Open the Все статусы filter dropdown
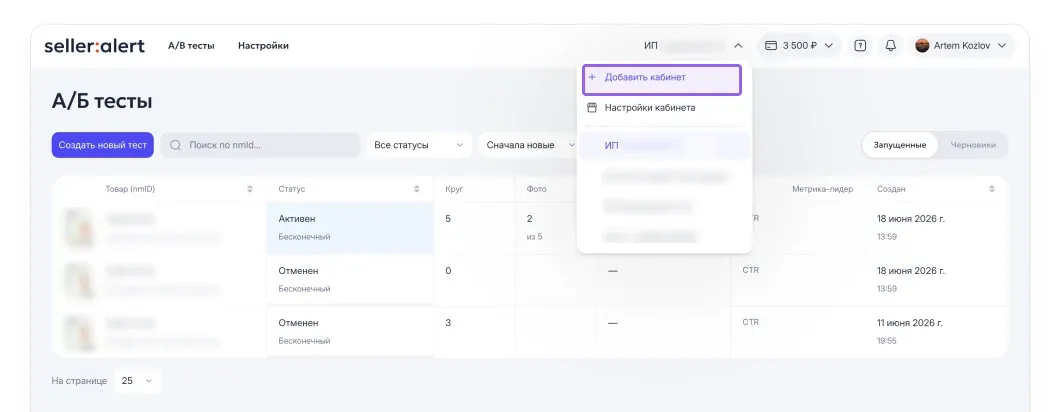The height and width of the screenshot is (412, 1060). (419, 145)
